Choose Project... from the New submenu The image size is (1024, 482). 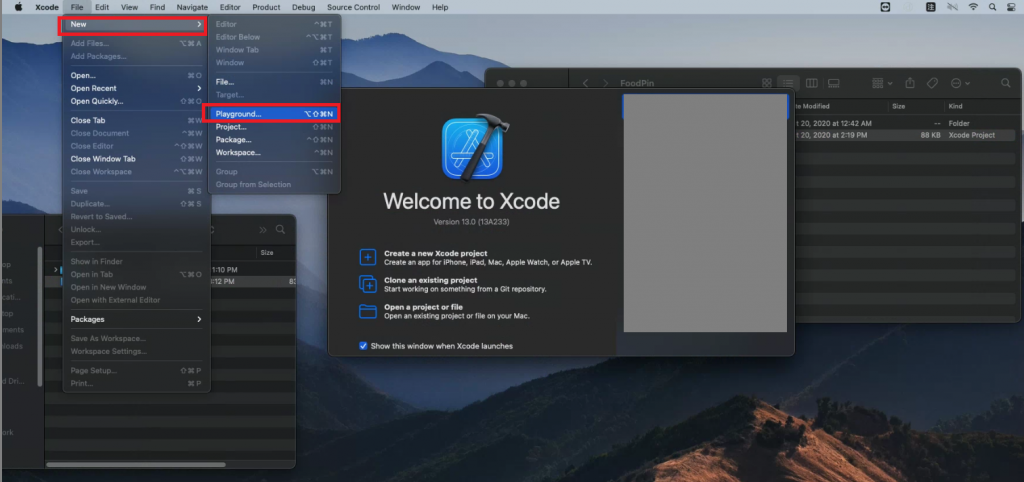pyautogui.click(x=274, y=127)
